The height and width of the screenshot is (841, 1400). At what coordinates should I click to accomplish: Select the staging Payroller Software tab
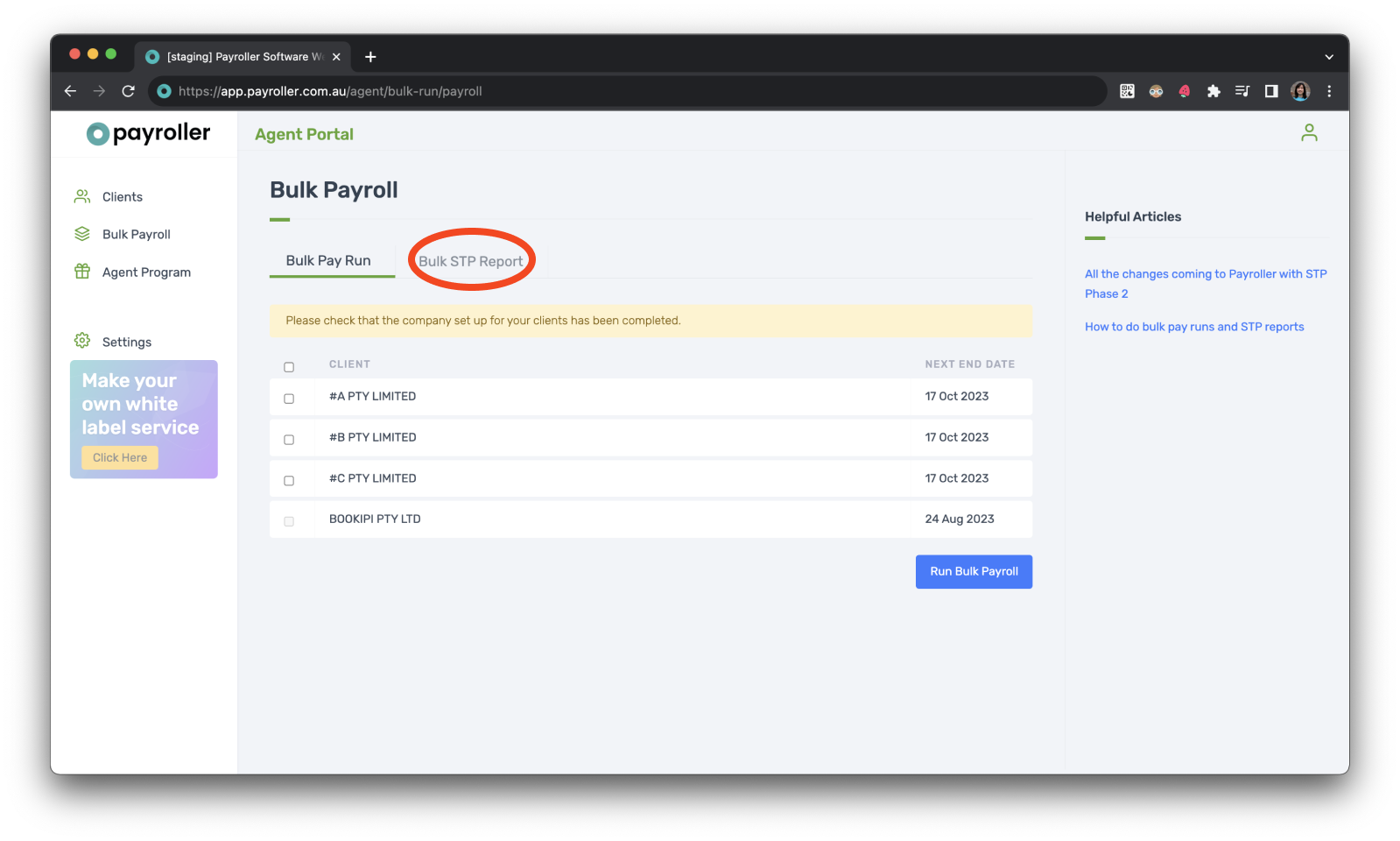point(243,57)
